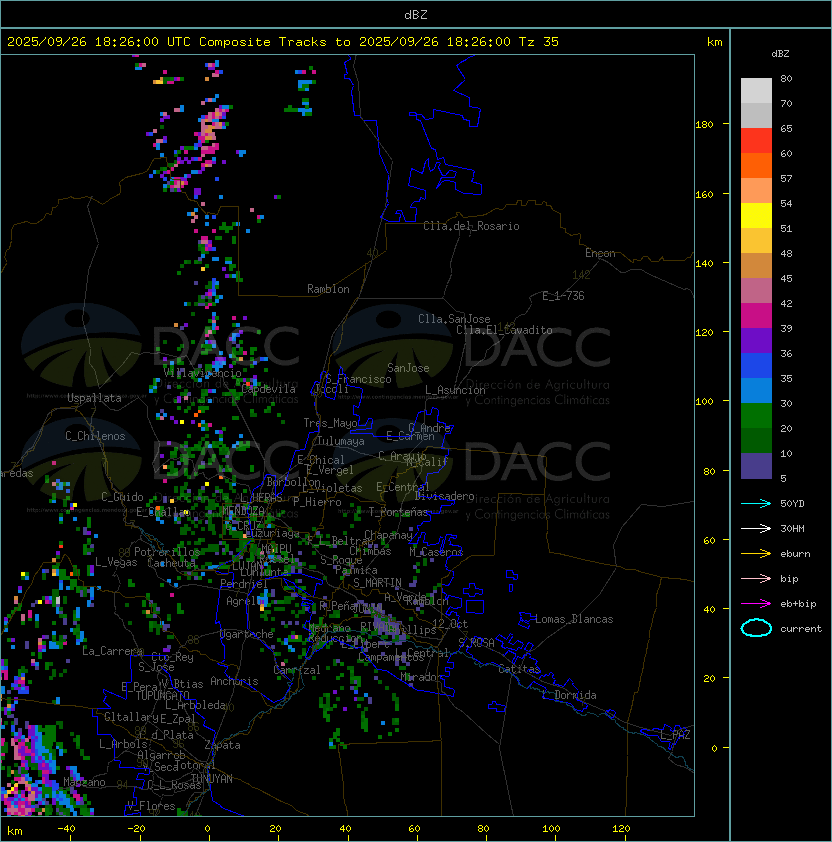Click the dBZ title at top
This screenshot has width=832, height=842.
[x=416, y=14]
